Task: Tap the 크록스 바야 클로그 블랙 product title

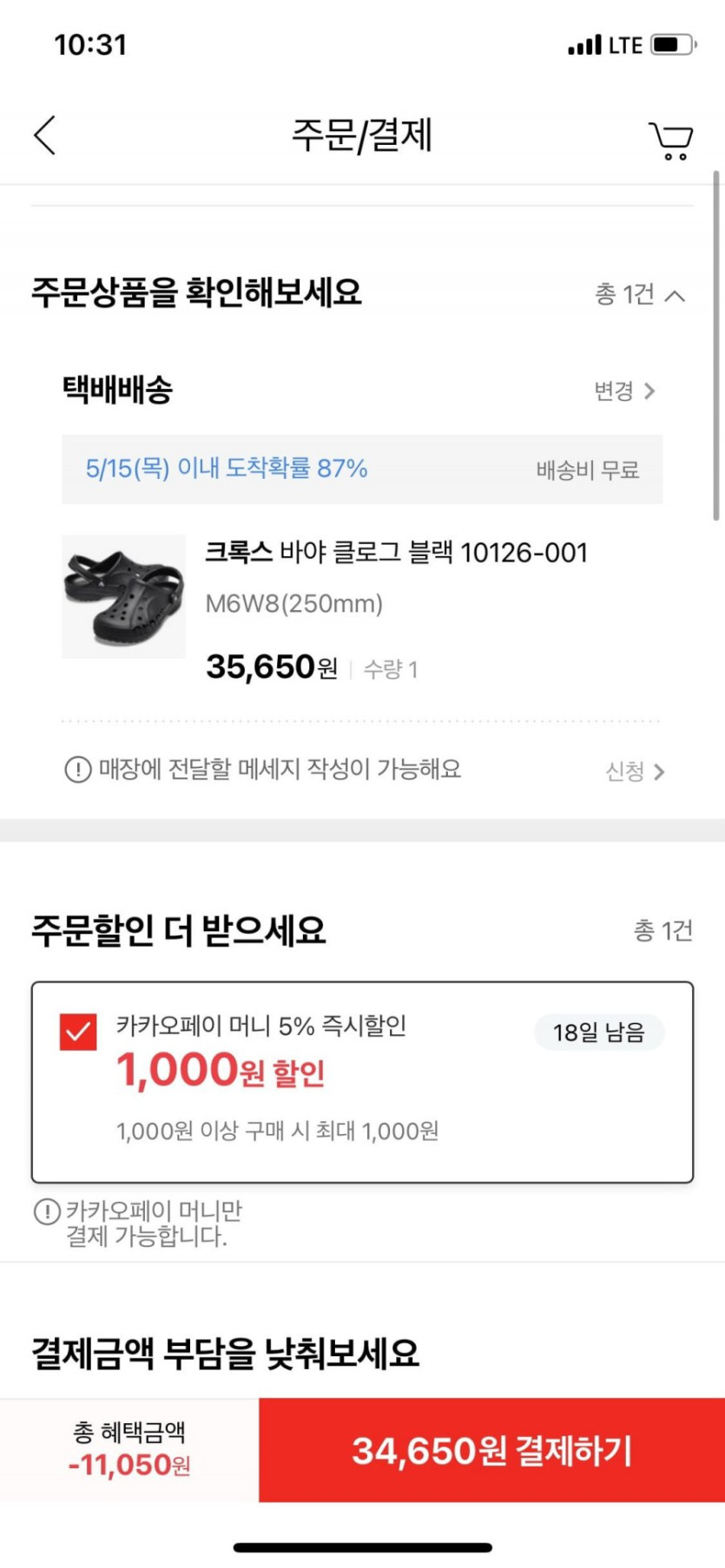Action: 396,553
